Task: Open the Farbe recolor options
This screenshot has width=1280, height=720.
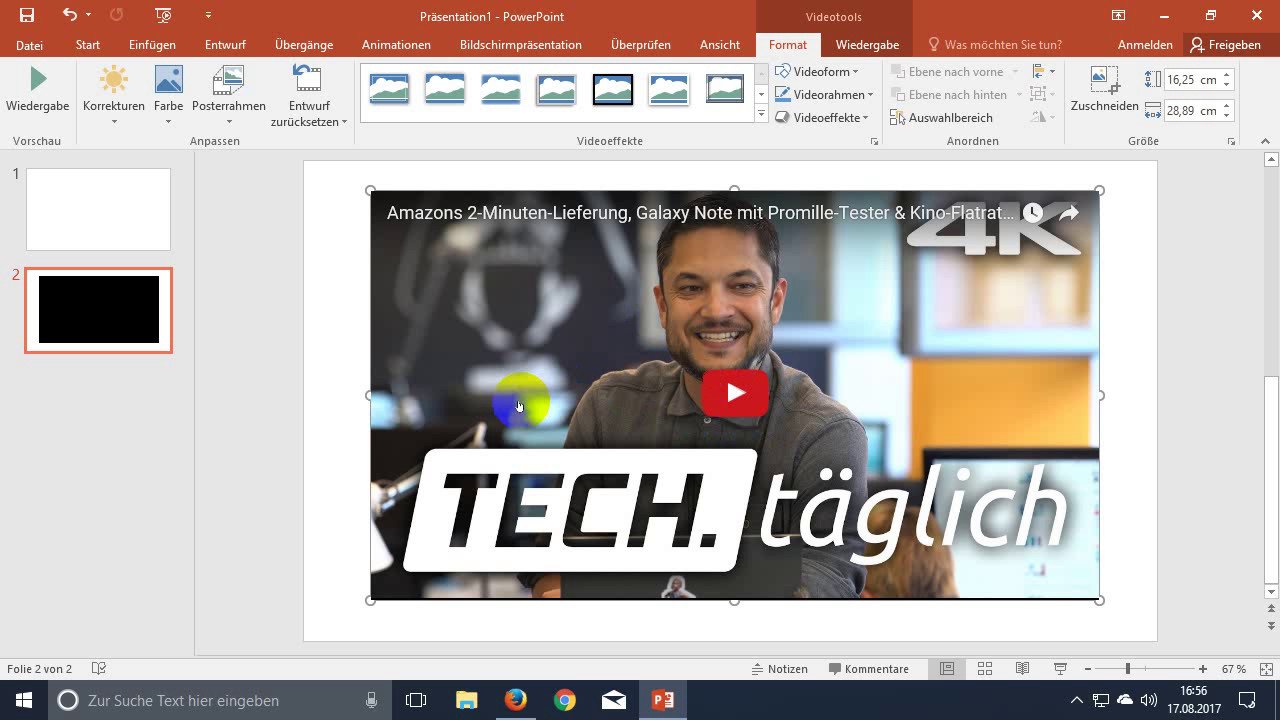Action: point(168,95)
